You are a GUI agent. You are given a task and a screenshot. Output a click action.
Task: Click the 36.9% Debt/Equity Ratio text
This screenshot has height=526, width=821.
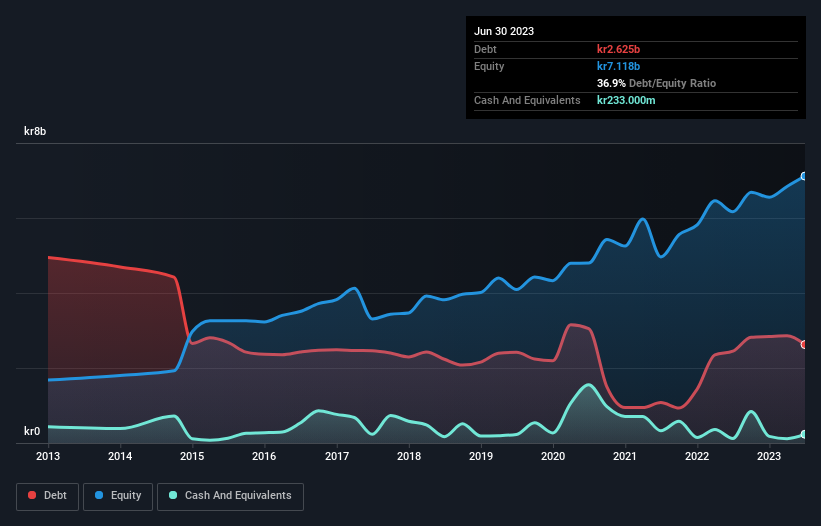pos(656,83)
